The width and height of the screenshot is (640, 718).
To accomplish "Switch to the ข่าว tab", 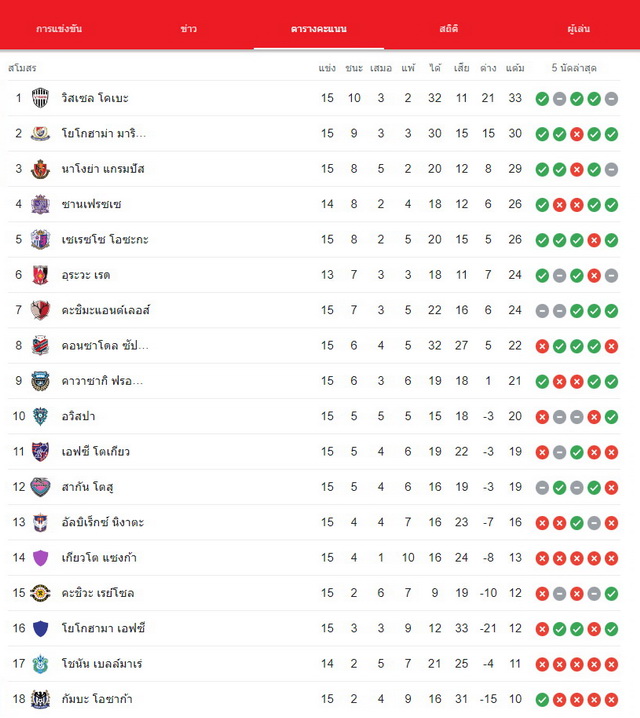I will tap(189, 28).
